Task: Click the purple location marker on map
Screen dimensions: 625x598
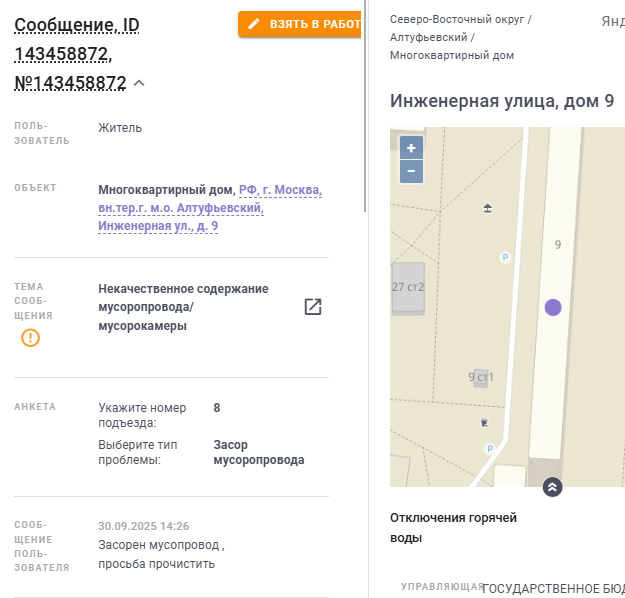Action: click(553, 307)
